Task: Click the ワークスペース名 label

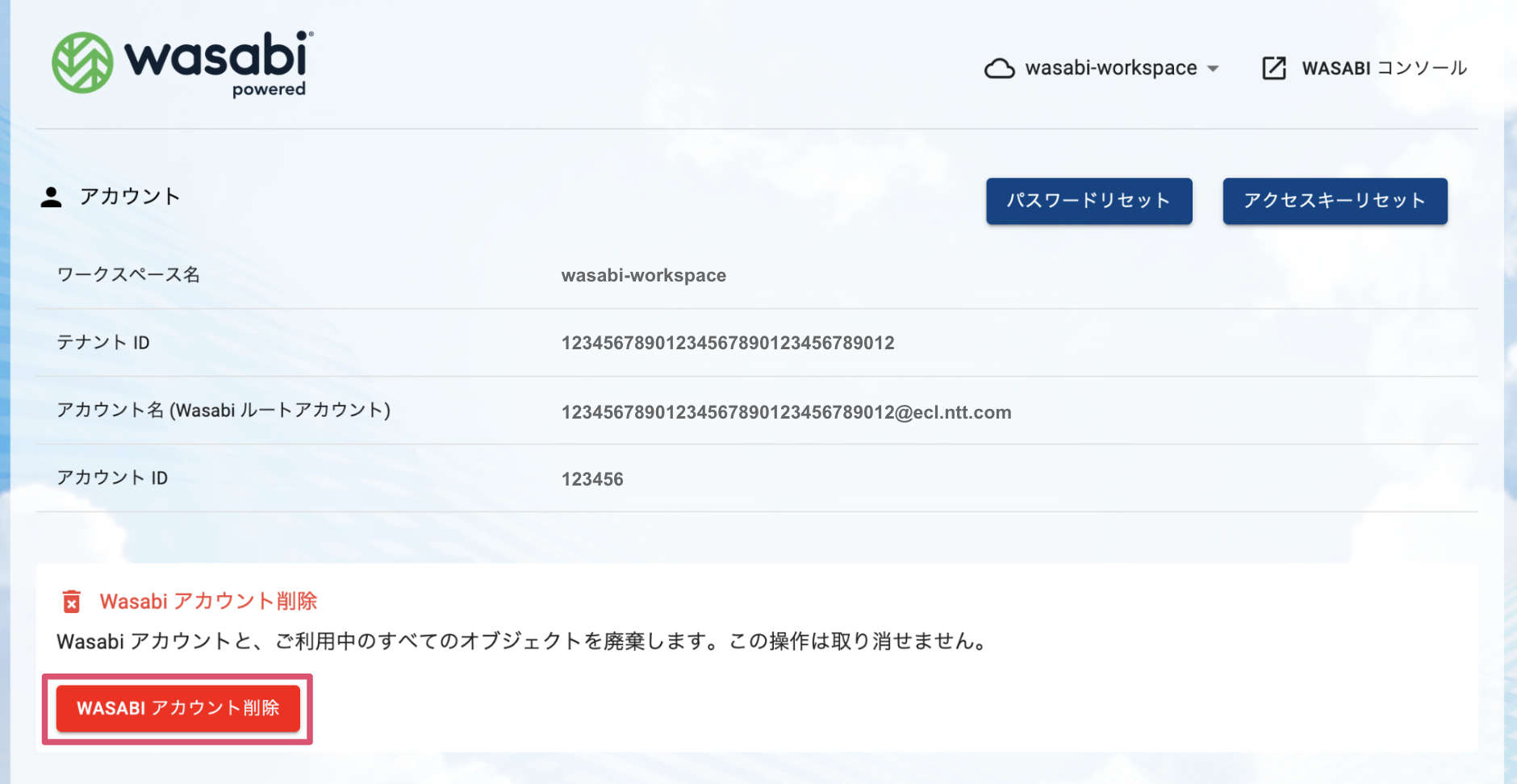Action: (x=128, y=275)
